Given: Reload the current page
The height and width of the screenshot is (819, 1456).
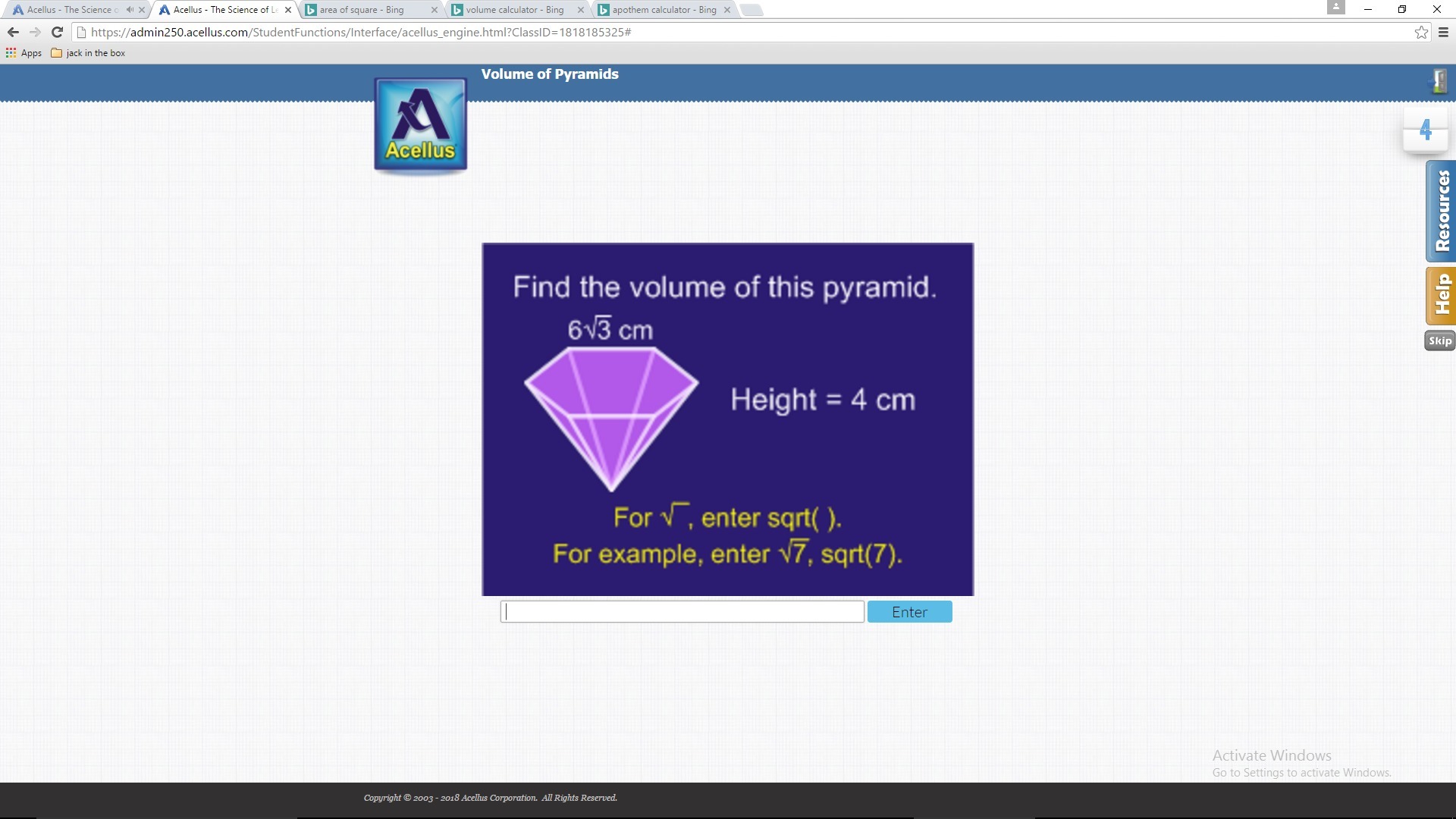Looking at the screenshot, I should (57, 32).
